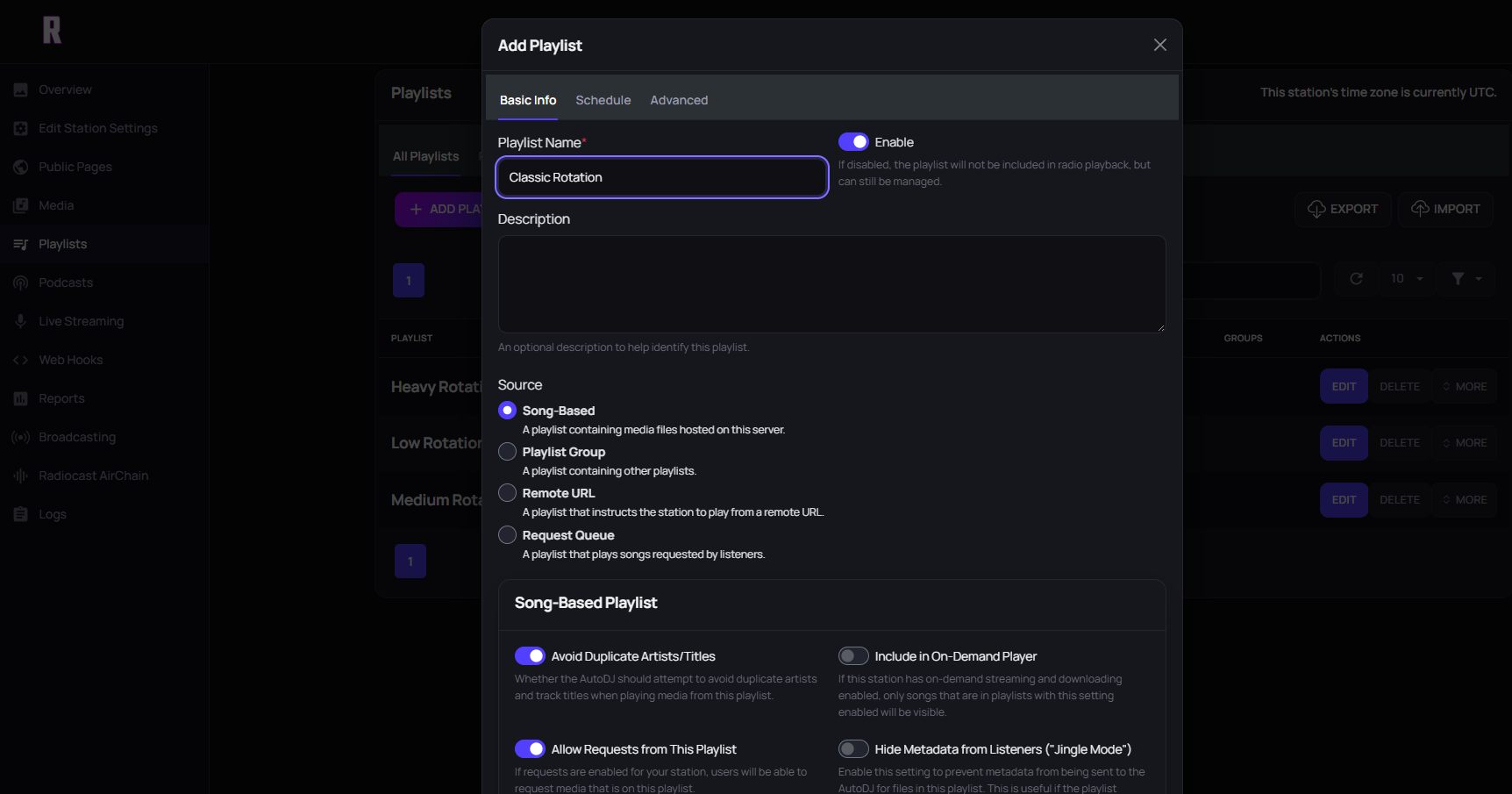This screenshot has height=794, width=1512.
Task: Toggle Avoid Duplicate Artists/Titles switch
Action: (x=530, y=656)
